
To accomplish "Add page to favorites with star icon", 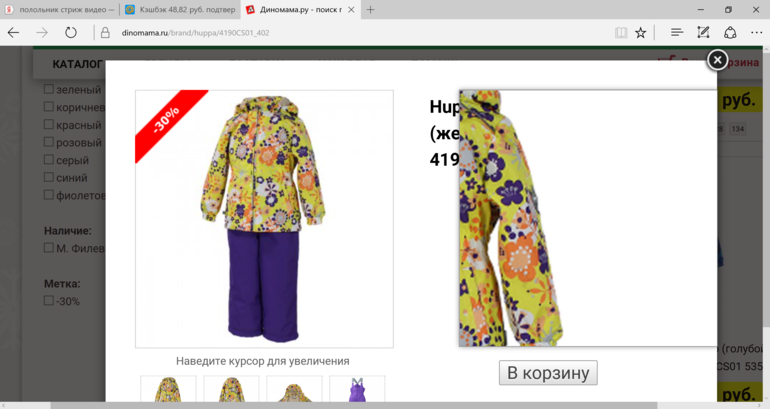I will click(641, 32).
